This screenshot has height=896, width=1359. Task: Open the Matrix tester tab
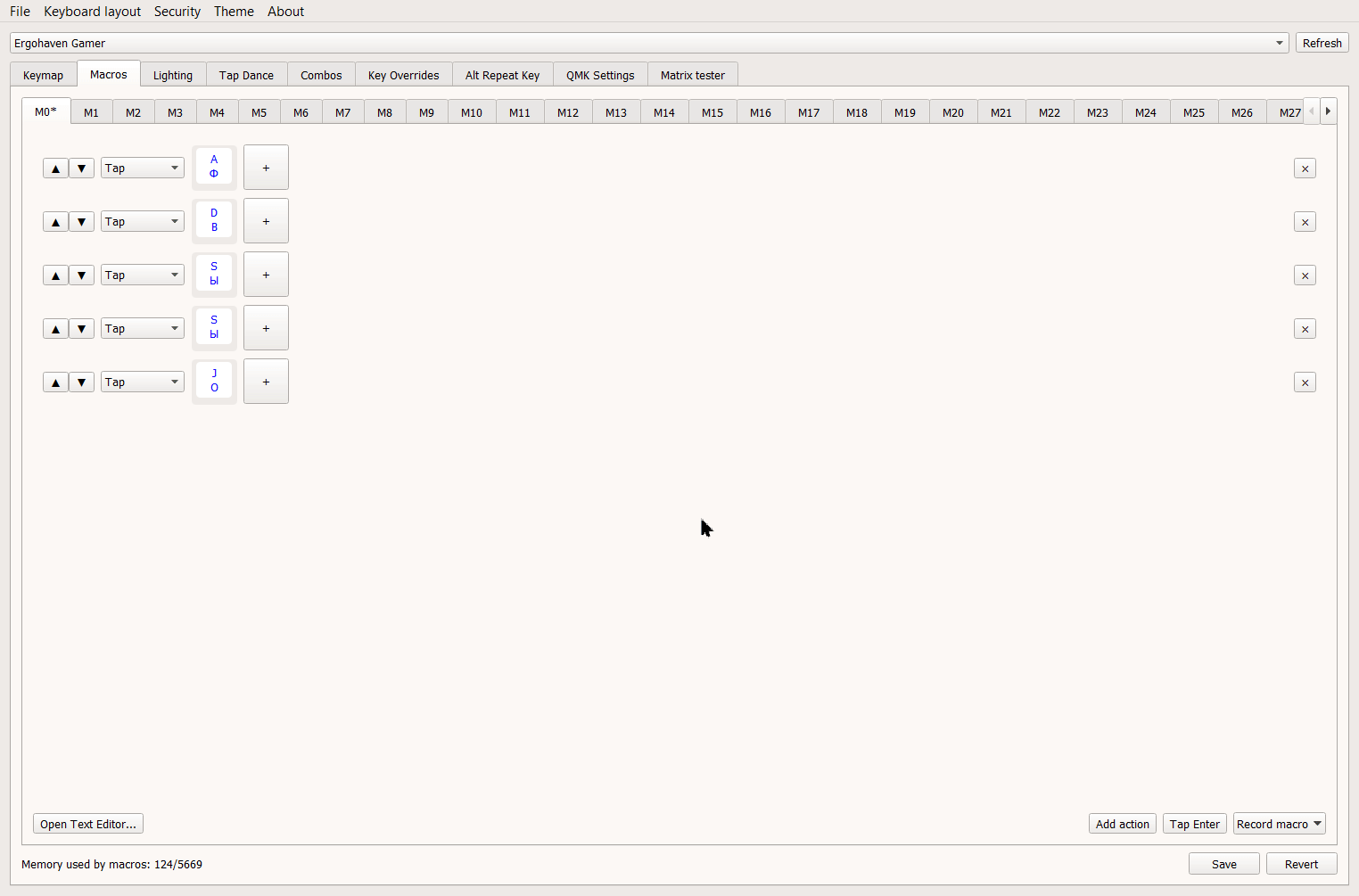(692, 75)
